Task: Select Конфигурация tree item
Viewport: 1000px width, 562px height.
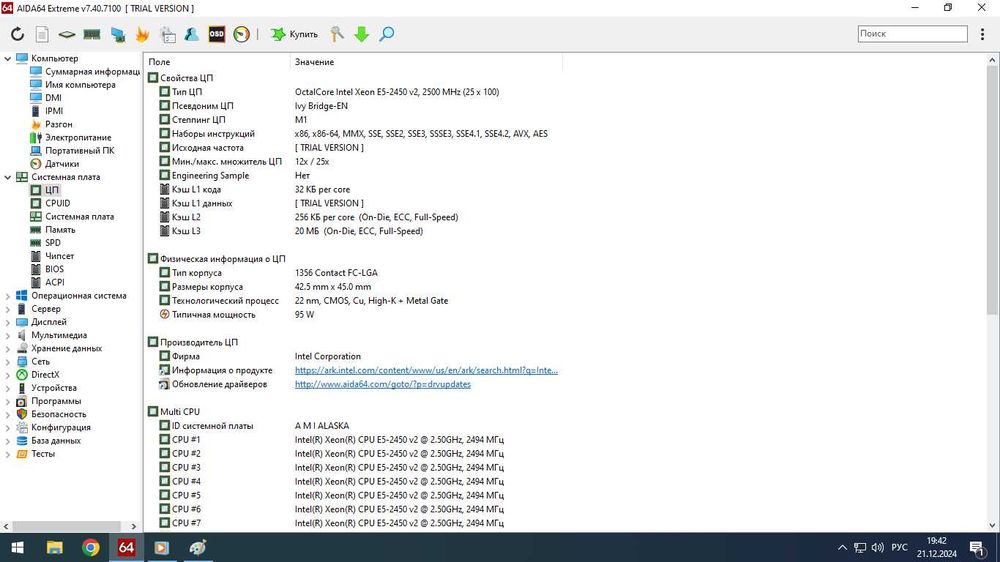Action: point(54,427)
